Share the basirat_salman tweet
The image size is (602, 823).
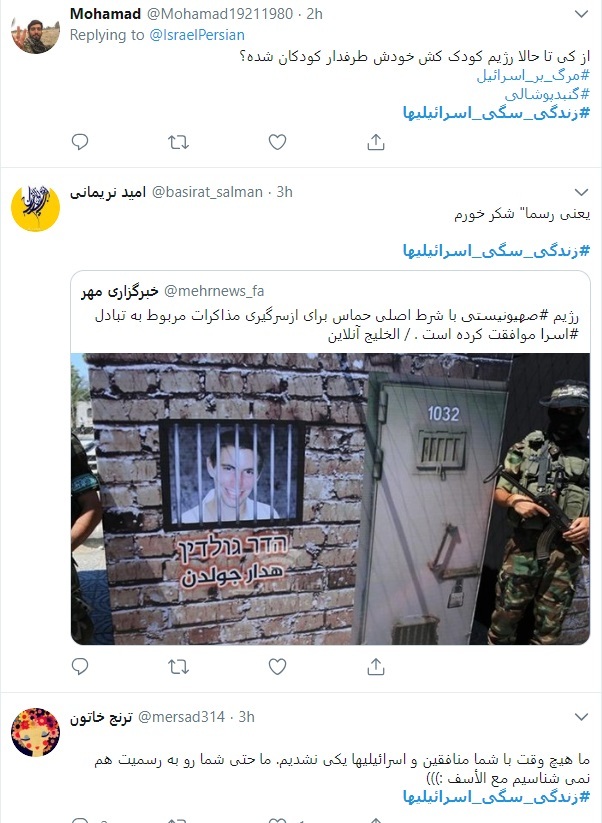pos(376,667)
